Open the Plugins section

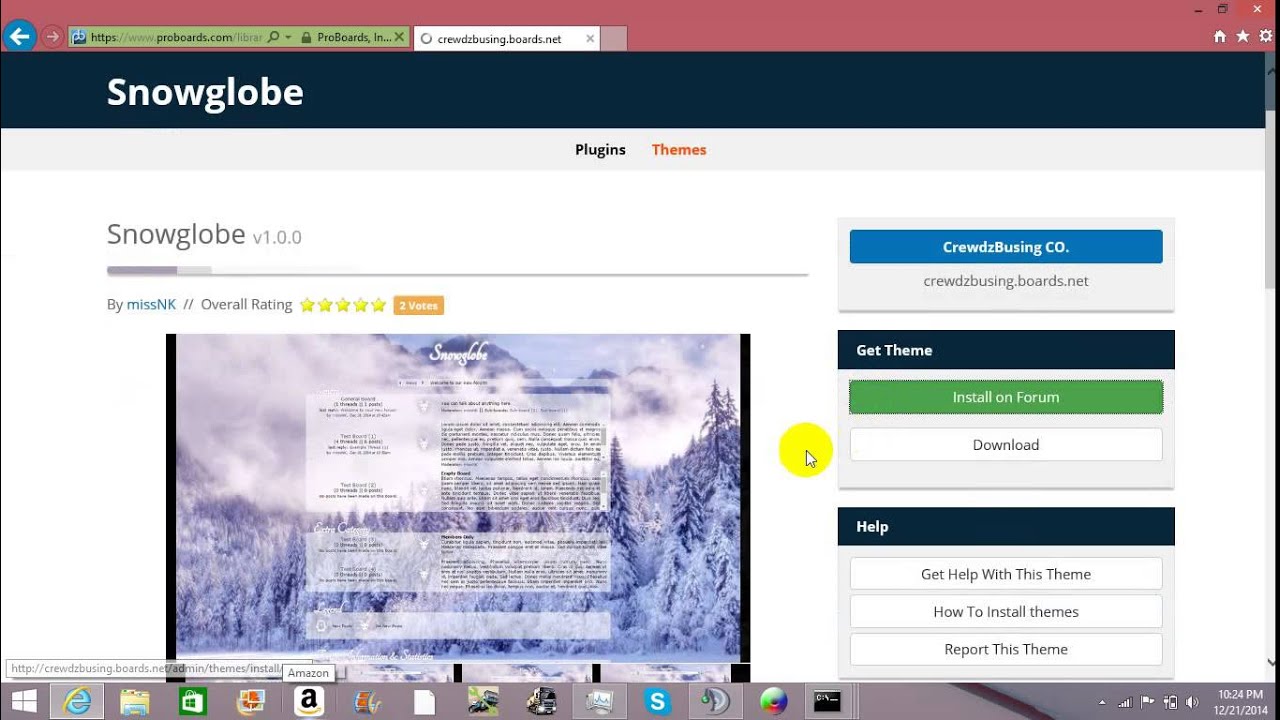click(600, 150)
